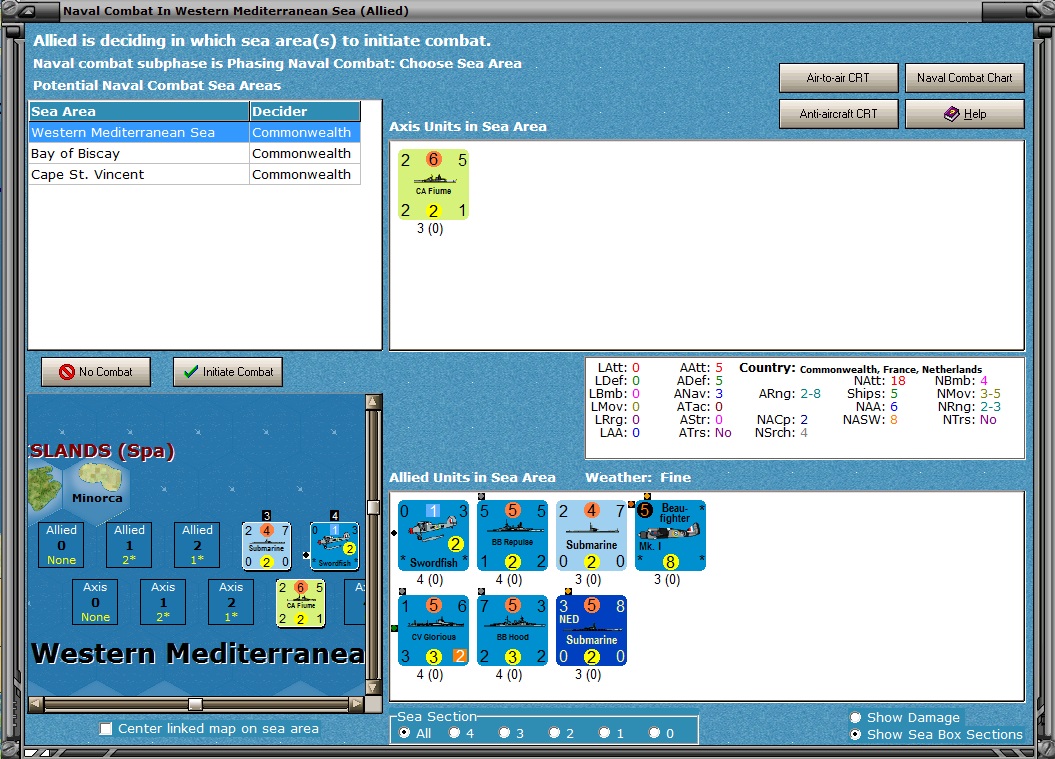Viewport: 1055px width, 759px height.
Task: Click the CA Fiume counter on the map
Action: pos(301,603)
